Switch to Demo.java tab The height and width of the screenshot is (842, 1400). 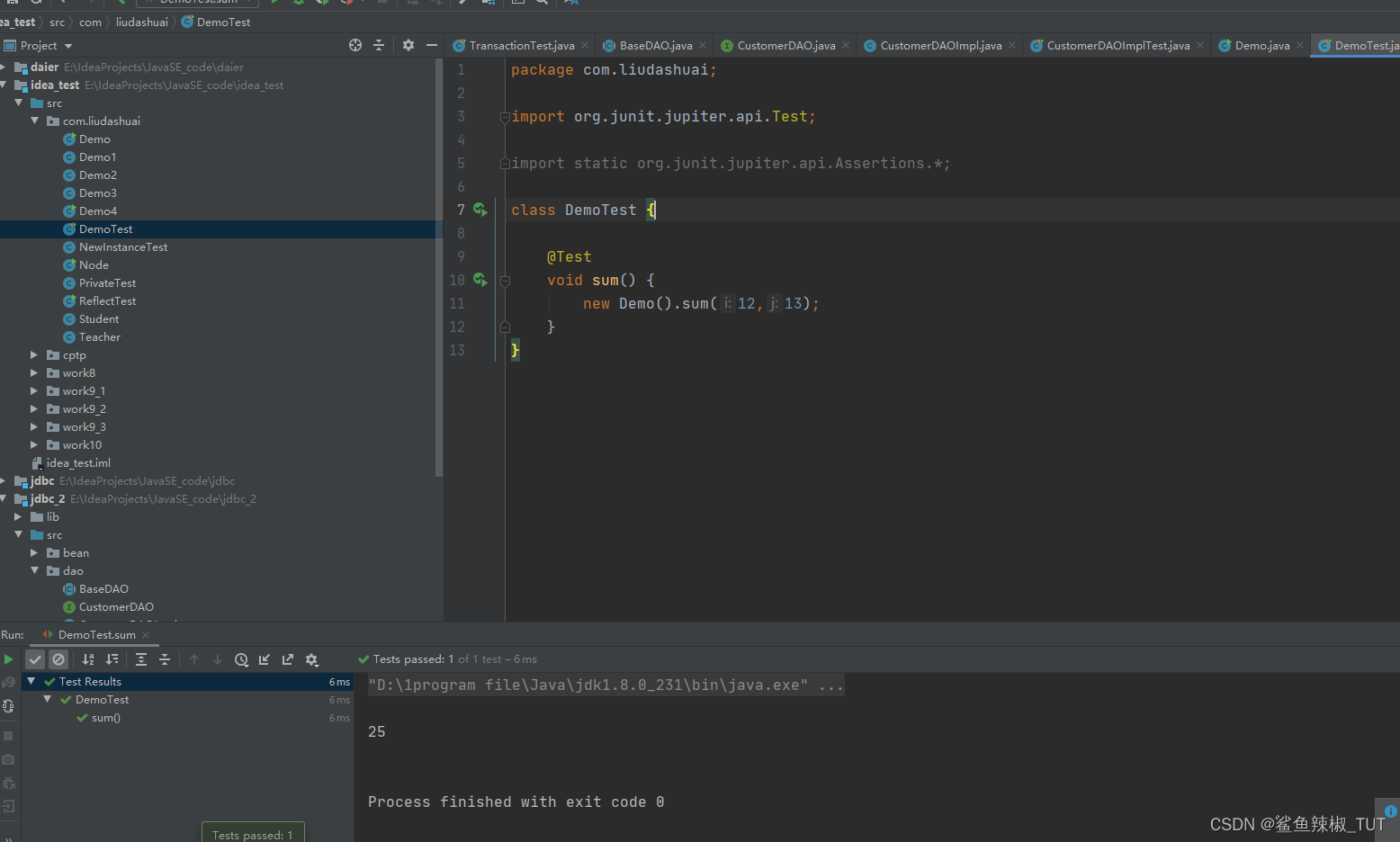(x=1262, y=45)
